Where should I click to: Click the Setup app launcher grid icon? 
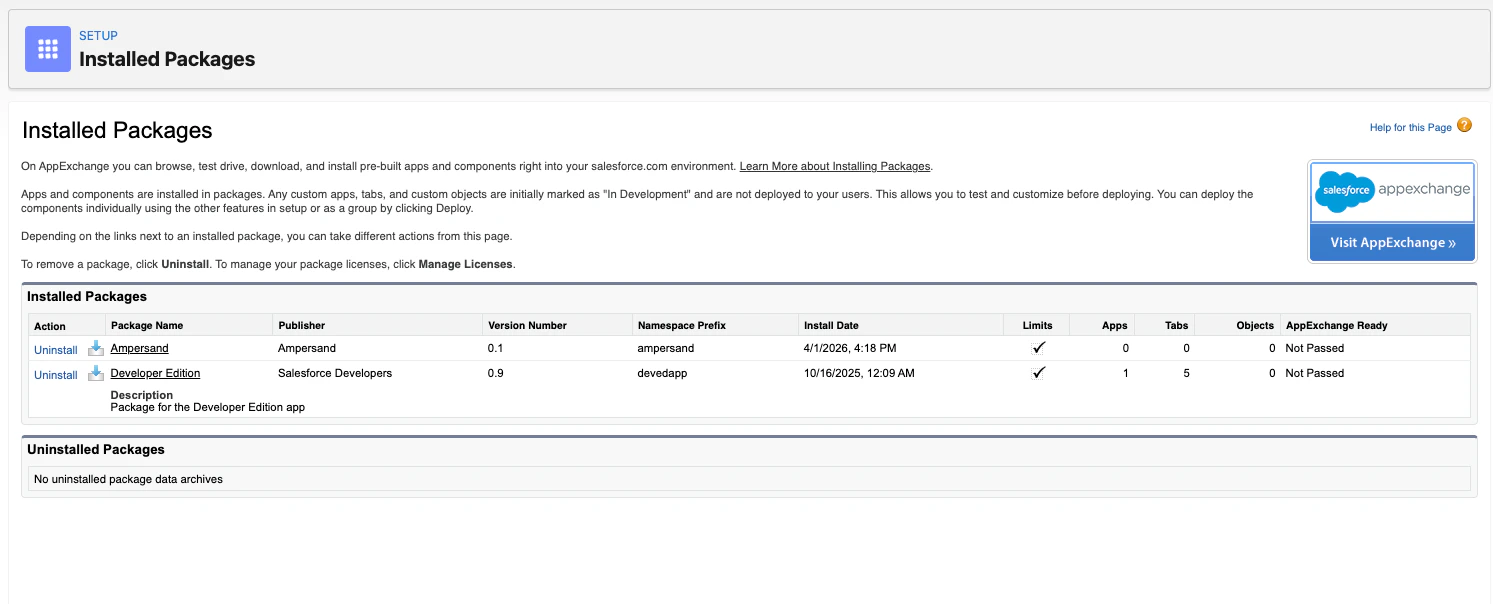(x=48, y=49)
